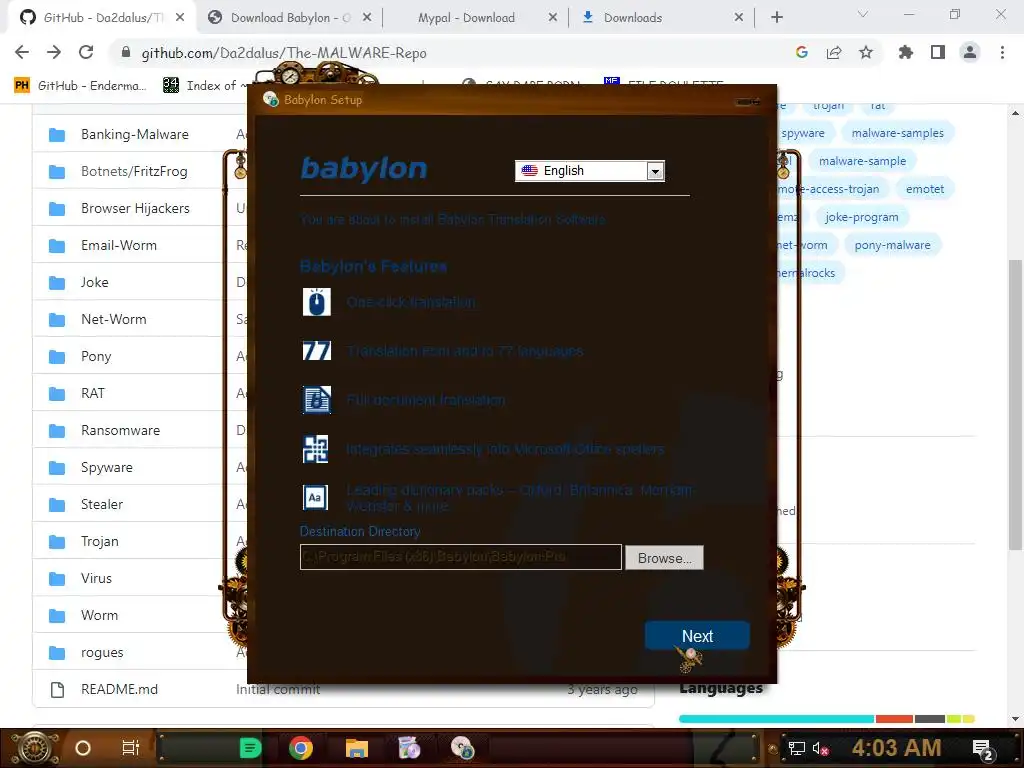Viewport: 1024px width, 768px height.
Task: Open Cortana search circle on taskbar
Action: pos(83,748)
